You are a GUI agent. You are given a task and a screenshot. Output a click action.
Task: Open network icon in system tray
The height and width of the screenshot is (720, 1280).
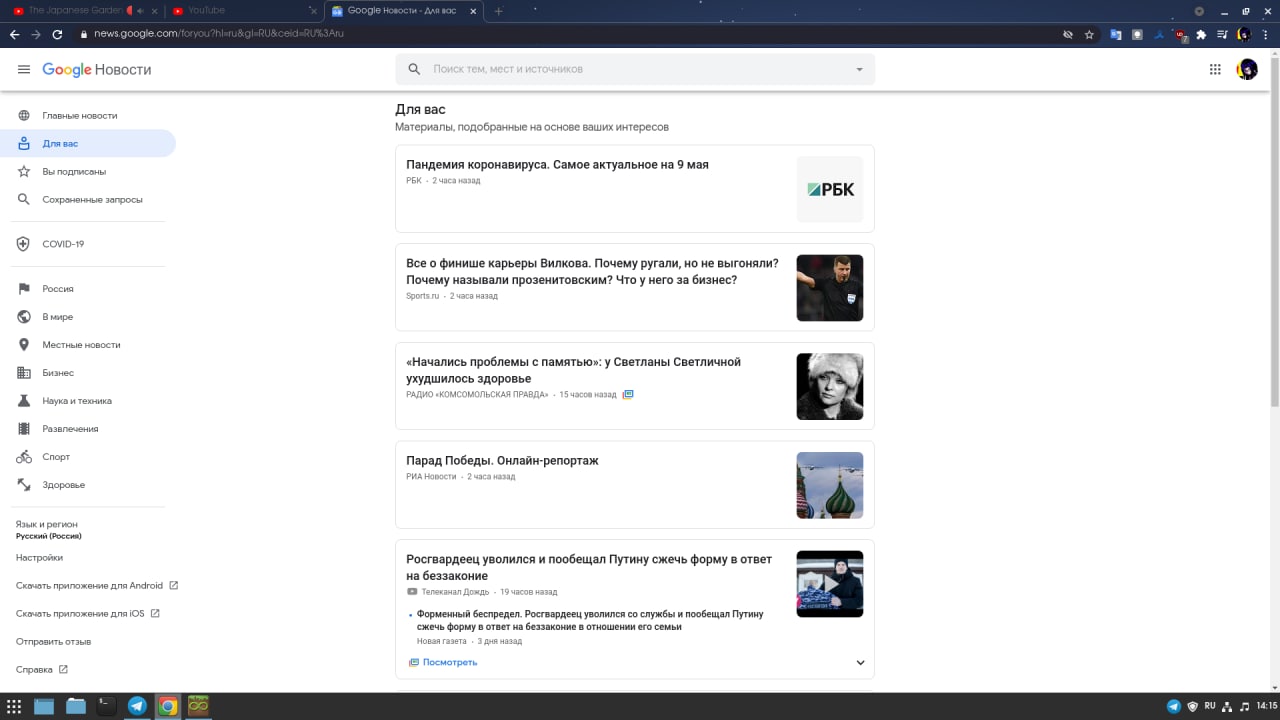click(1227, 706)
